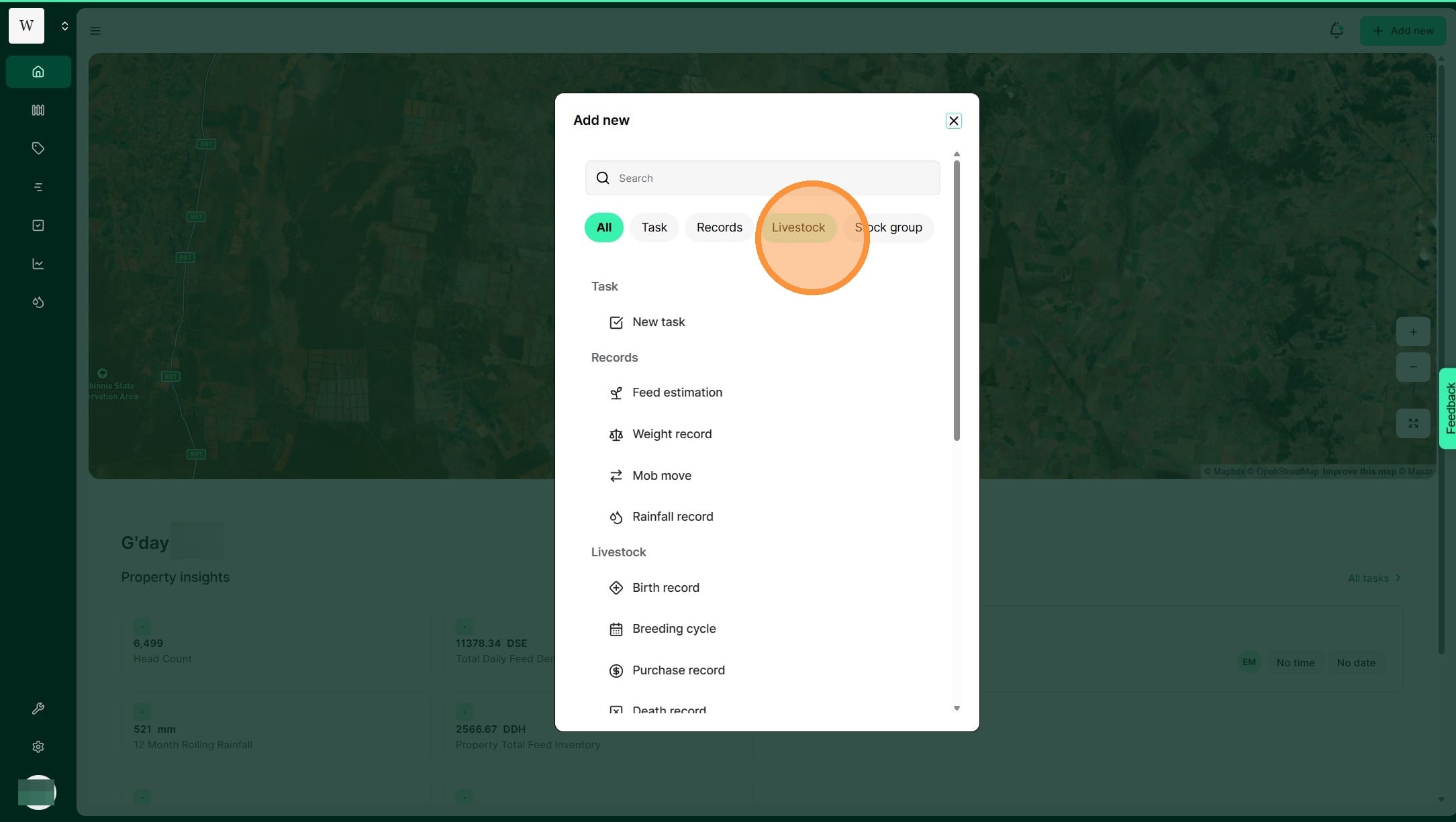Click the dialog vertical scrollbar thumb

click(x=957, y=301)
